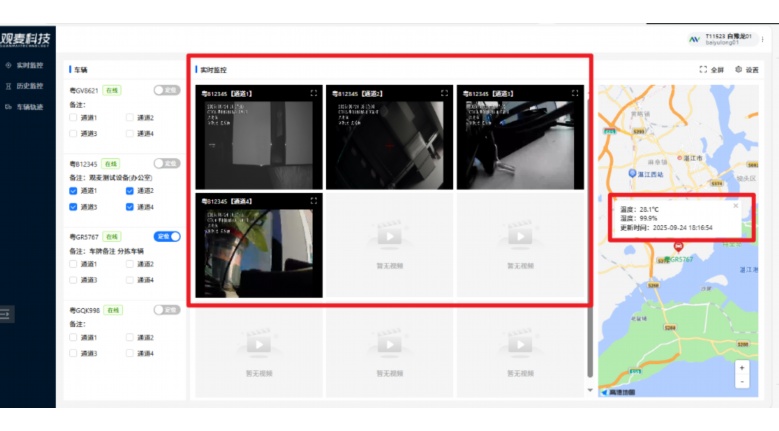The image size is (779, 431).
Task: Select the 通道1 live video feed
Action: 259,137
